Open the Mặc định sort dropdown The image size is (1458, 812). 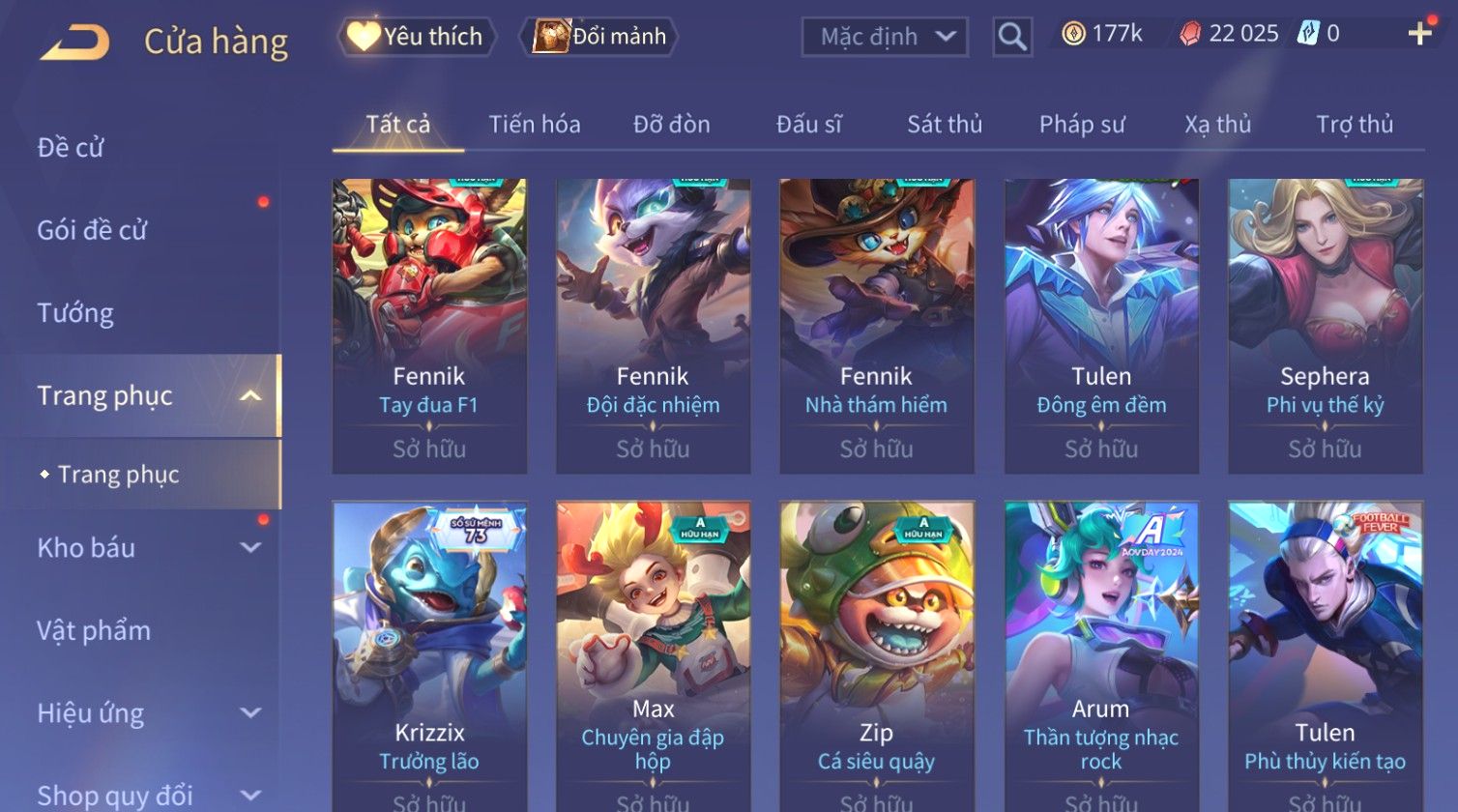pos(885,37)
